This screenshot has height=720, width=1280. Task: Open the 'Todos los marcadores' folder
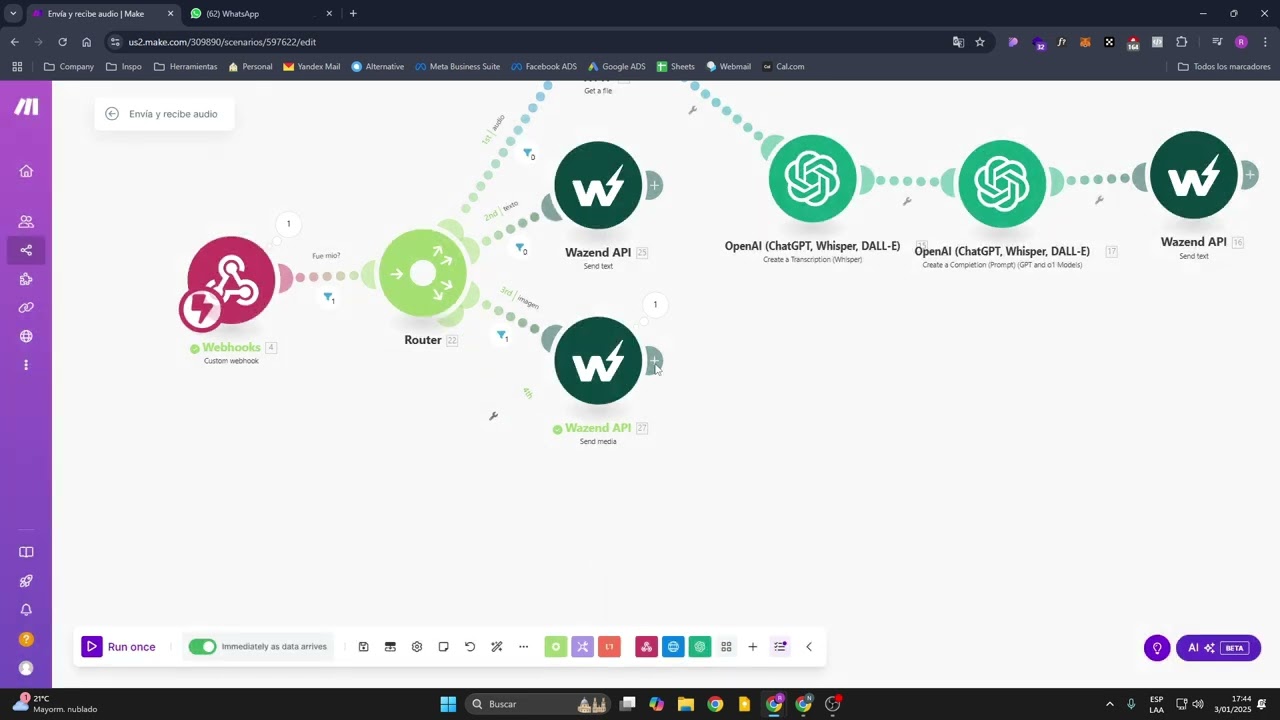tap(1224, 67)
